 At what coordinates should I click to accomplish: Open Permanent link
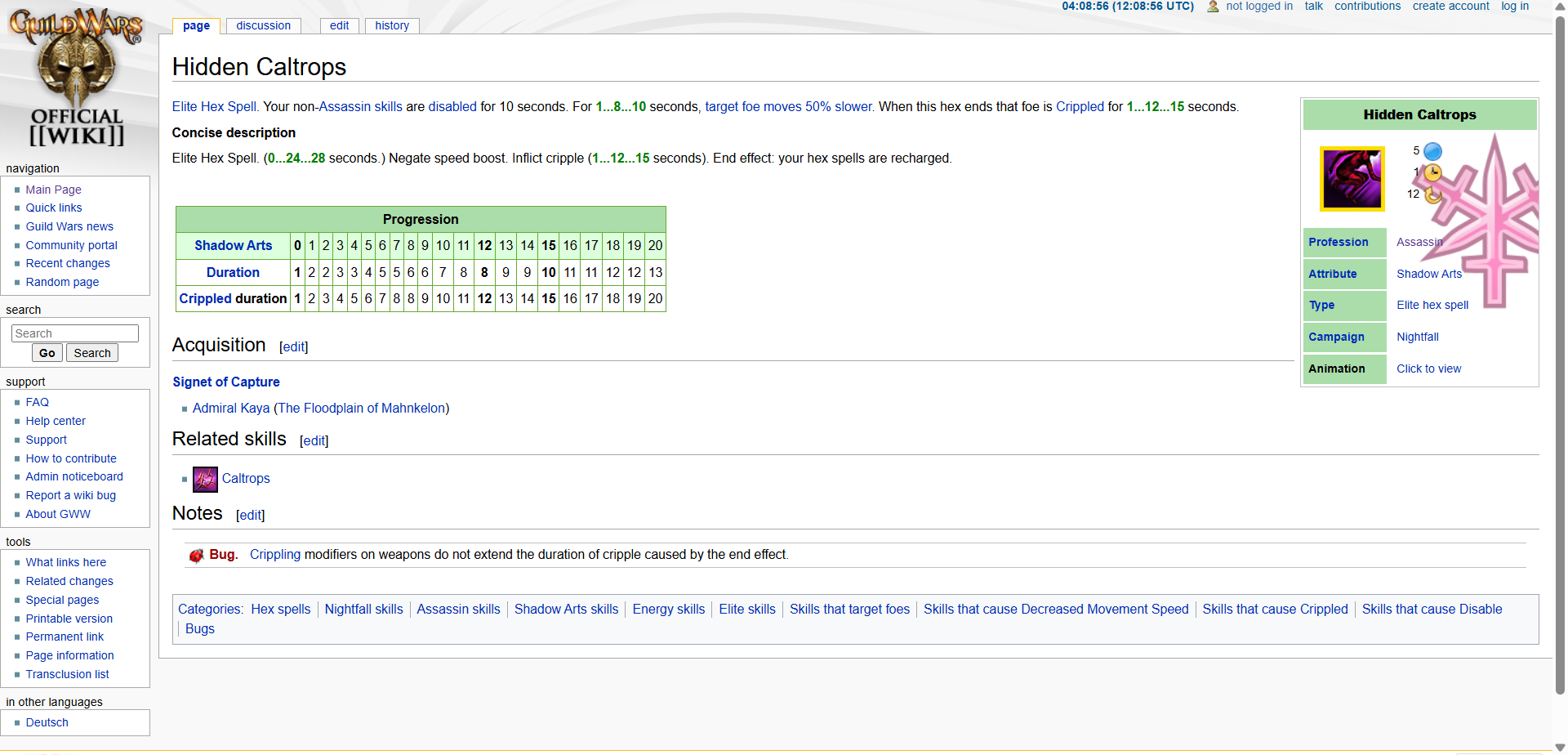coord(65,637)
